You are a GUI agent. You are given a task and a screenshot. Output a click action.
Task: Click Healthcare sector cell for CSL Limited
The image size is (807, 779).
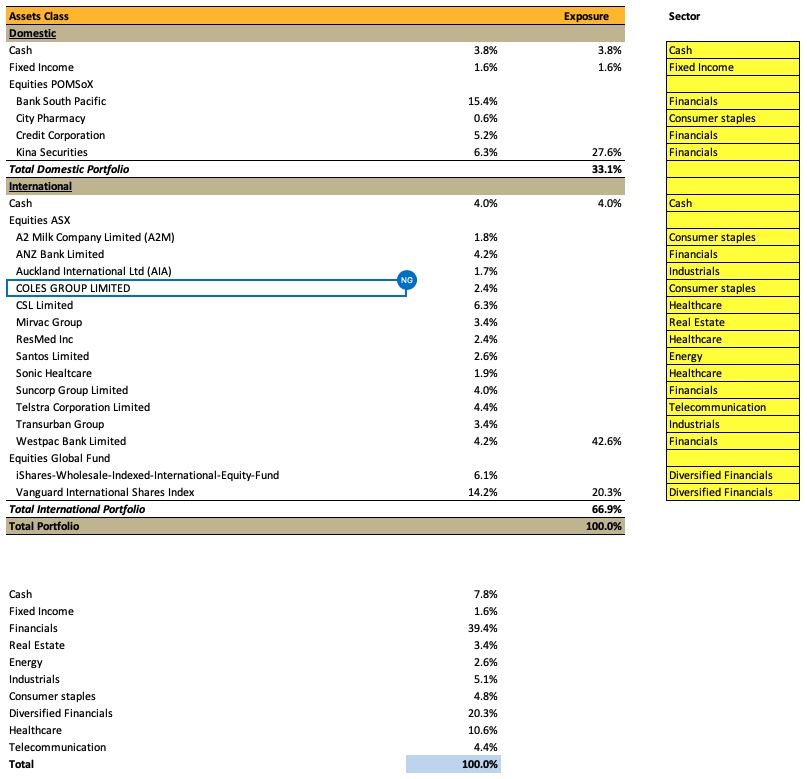[x=732, y=305]
